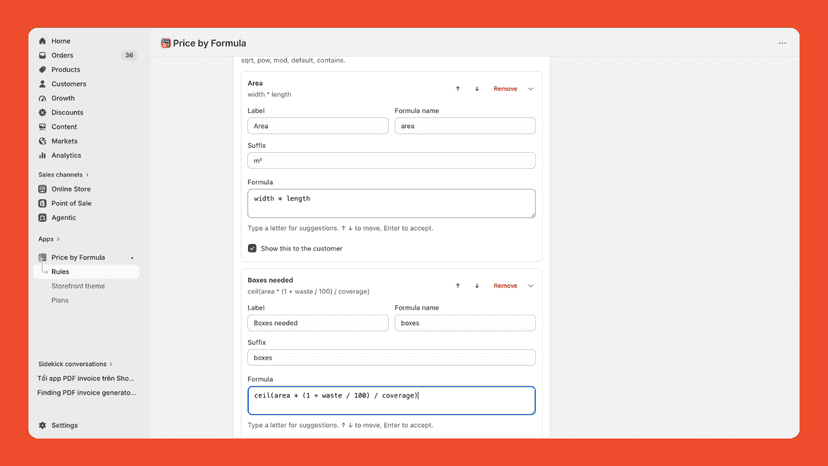
Task: Open Finding PDF invoice generator conversation
Action: tap(87, 393)
